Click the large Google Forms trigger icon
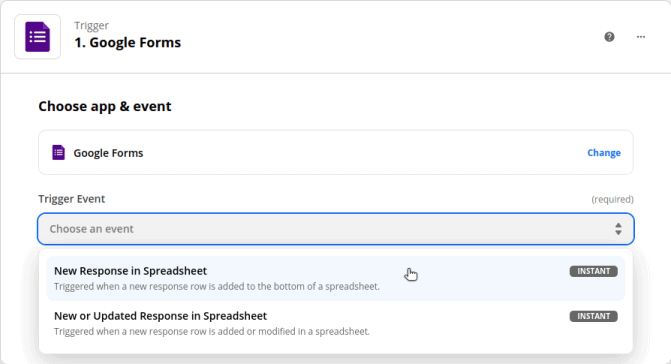This screenshot has width=671, height=364. coord(38,37)
